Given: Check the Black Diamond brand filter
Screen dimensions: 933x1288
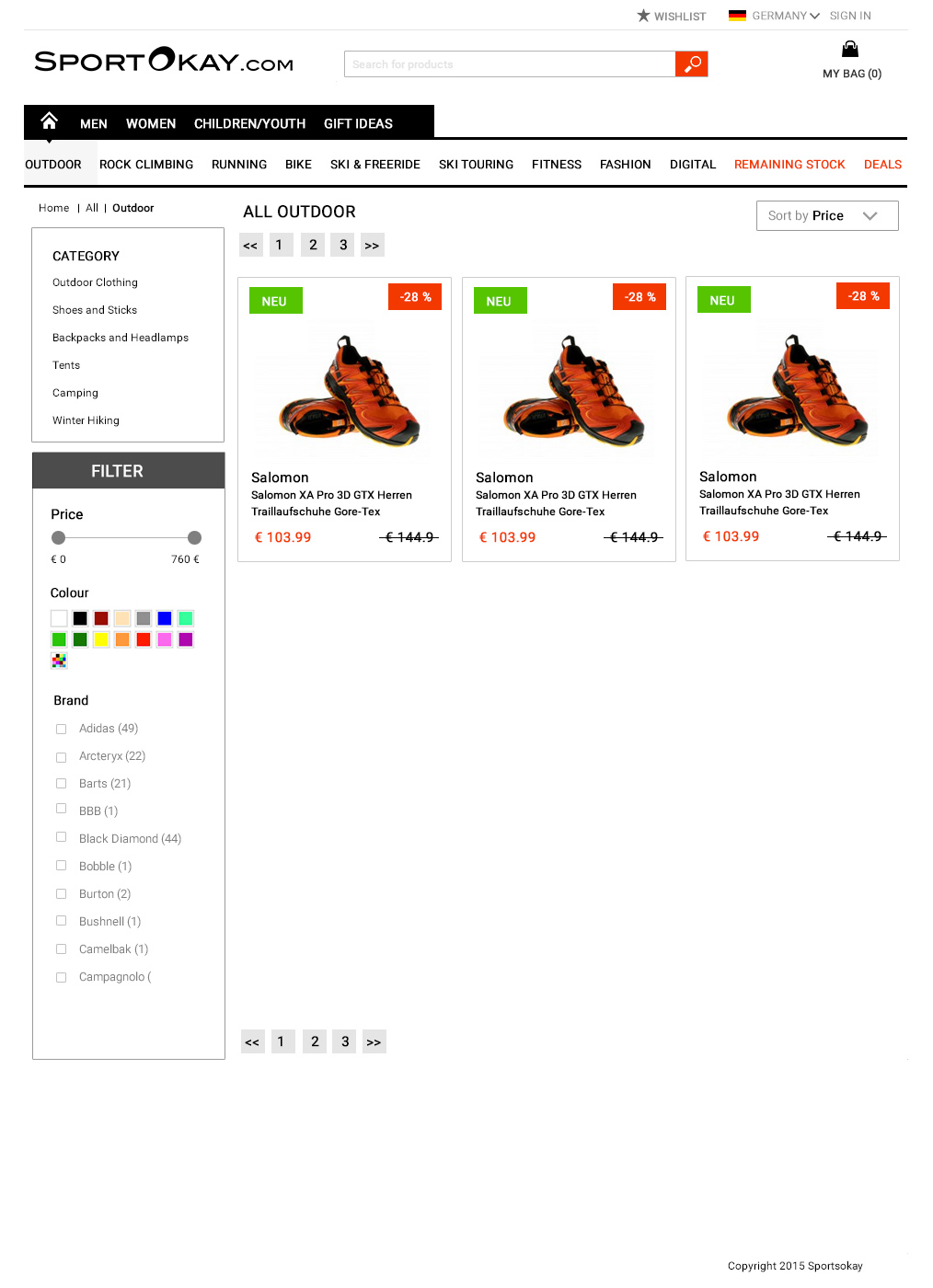Looking at the screenshot, I should tap(61, 837).
